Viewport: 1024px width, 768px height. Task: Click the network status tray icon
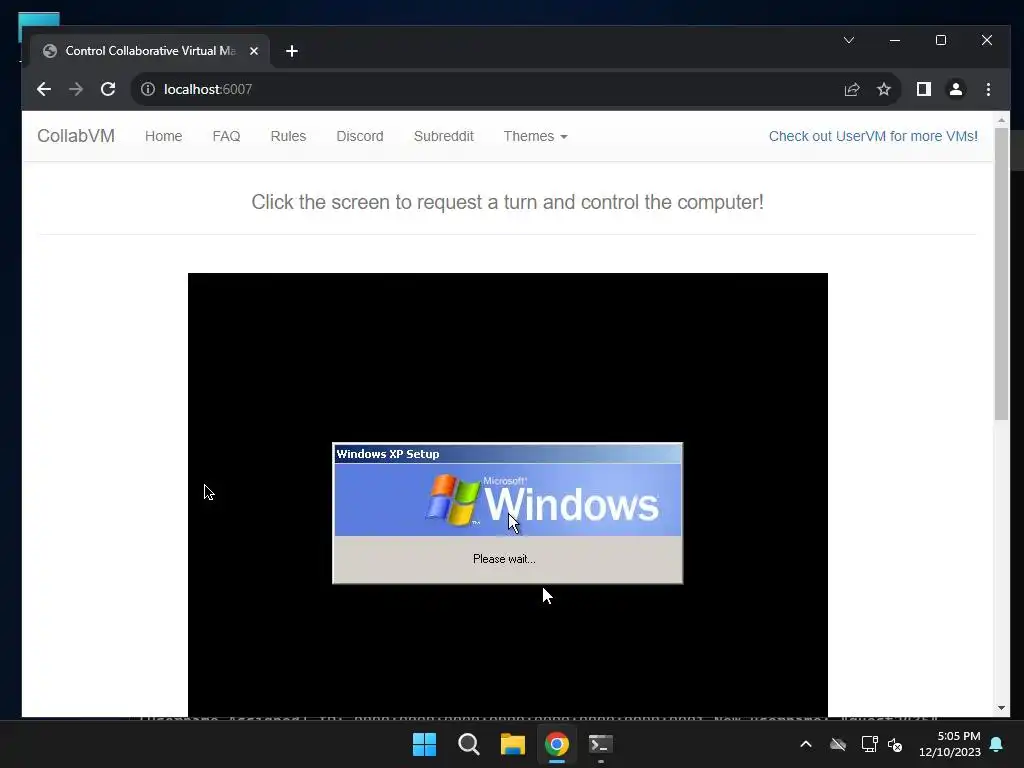coord(869,744)
